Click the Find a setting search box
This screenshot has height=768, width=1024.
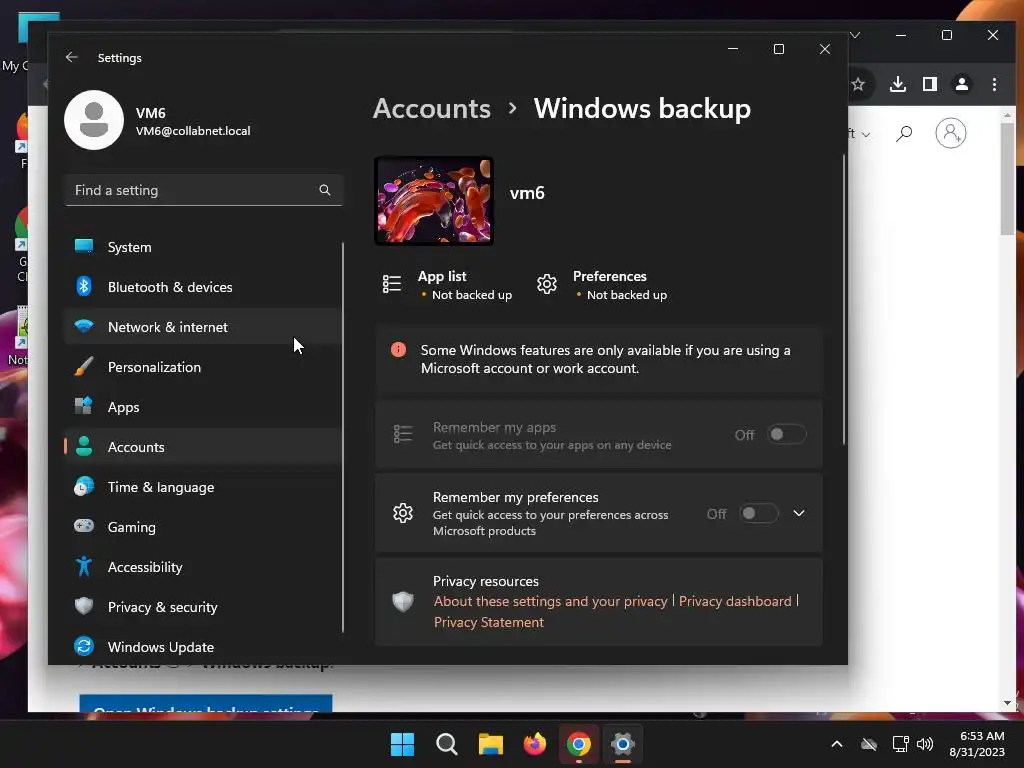click(203, 190)
